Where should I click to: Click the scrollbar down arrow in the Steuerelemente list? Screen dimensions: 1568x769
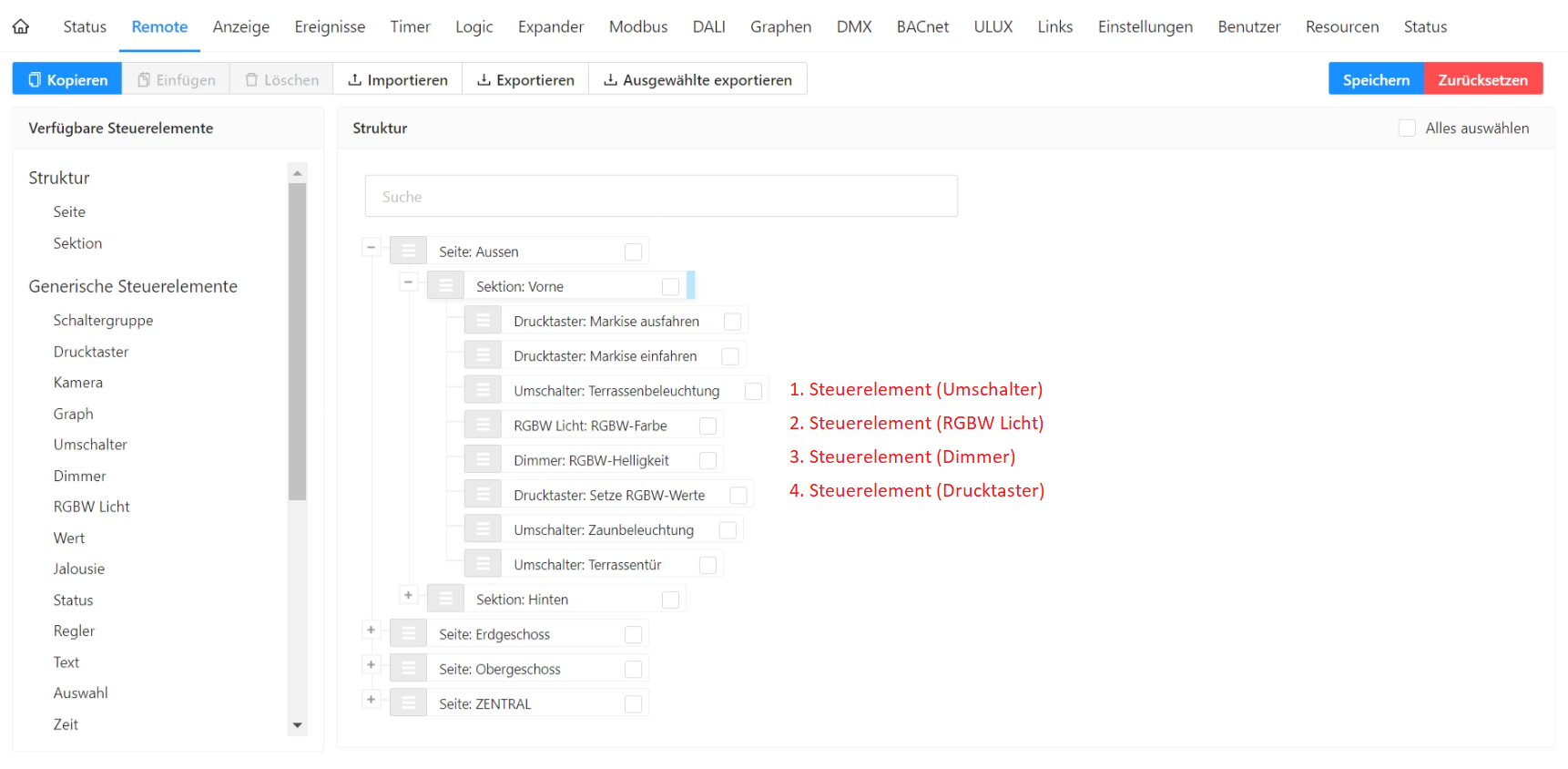tap(297, 725)
